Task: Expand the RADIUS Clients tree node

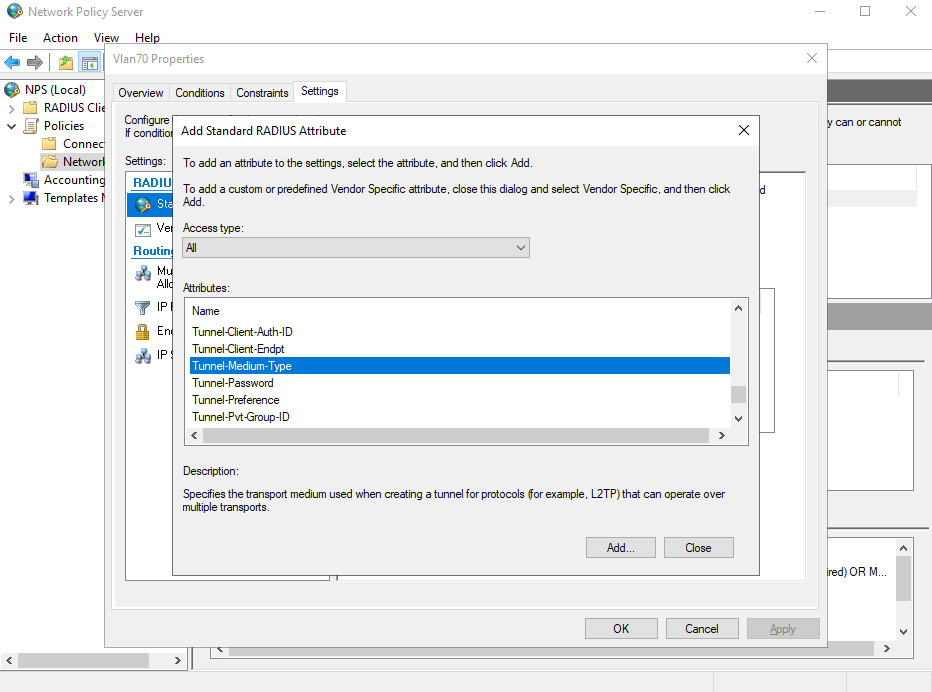Action: 11,108
